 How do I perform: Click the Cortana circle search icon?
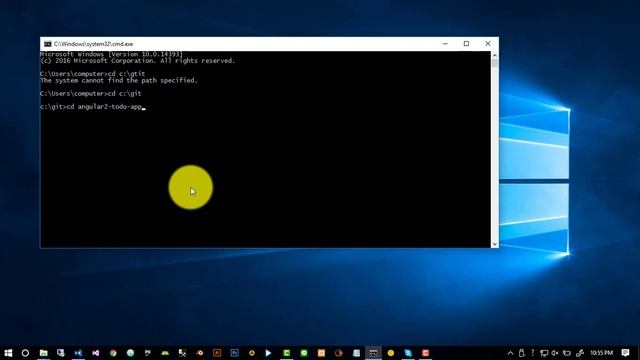tap(25, 353)
